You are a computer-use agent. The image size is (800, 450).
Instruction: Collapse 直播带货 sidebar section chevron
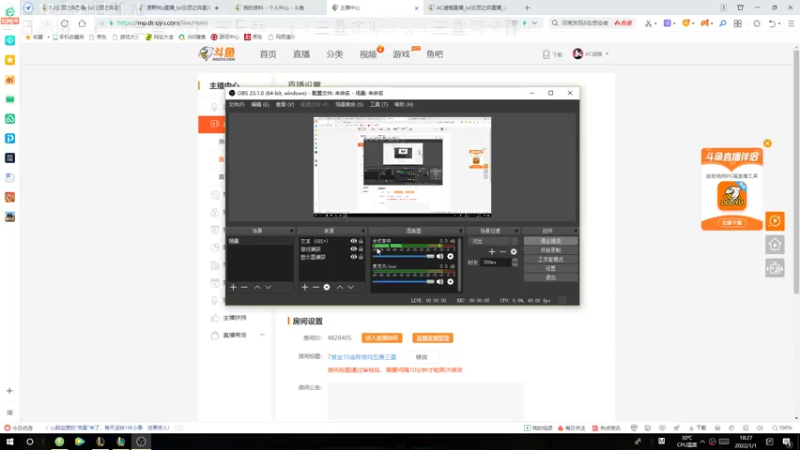coord(262,335)
